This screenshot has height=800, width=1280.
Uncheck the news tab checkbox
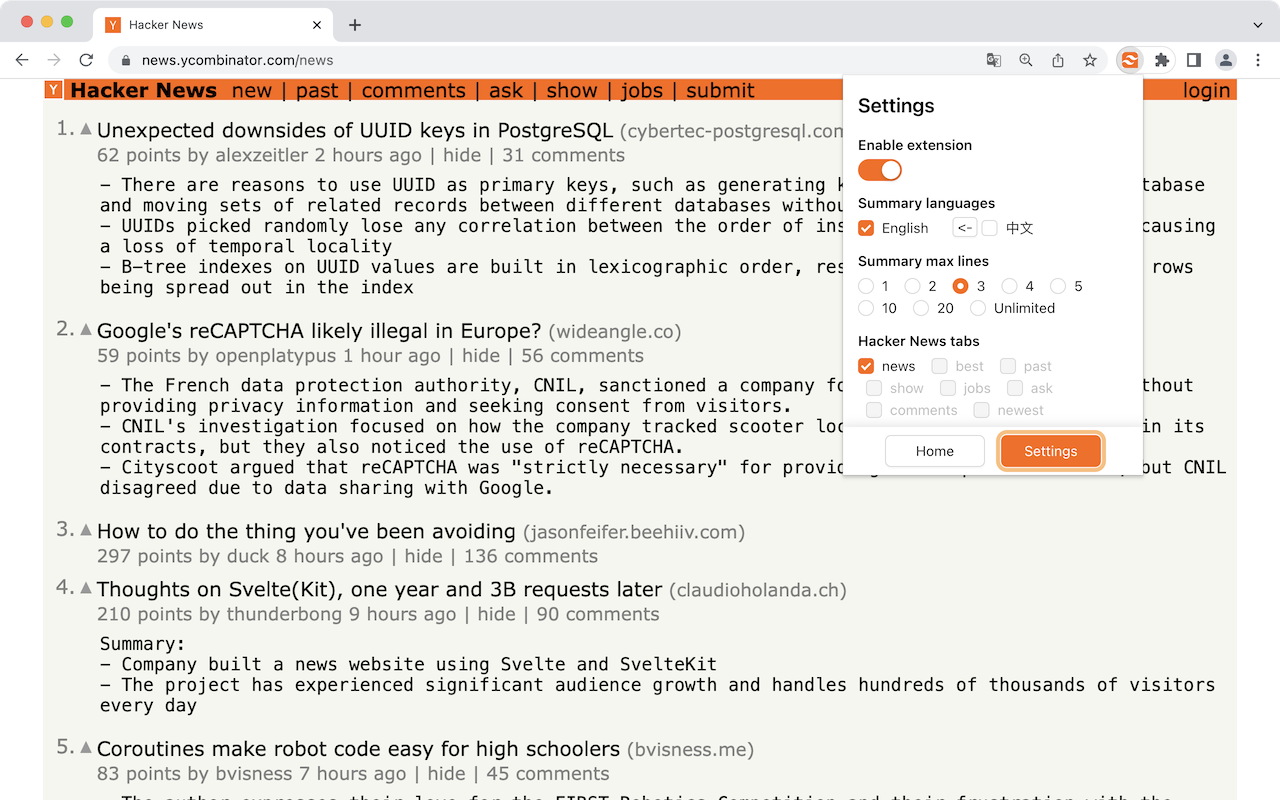click(x=866, y=366)
